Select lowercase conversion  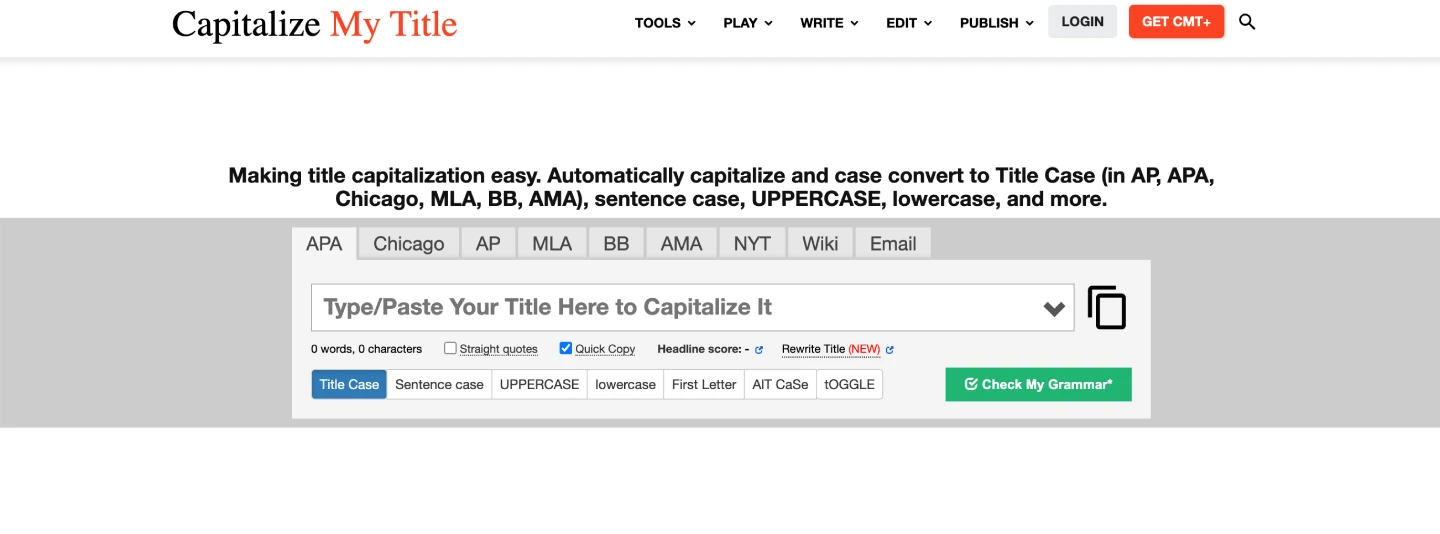pos(625,384)
